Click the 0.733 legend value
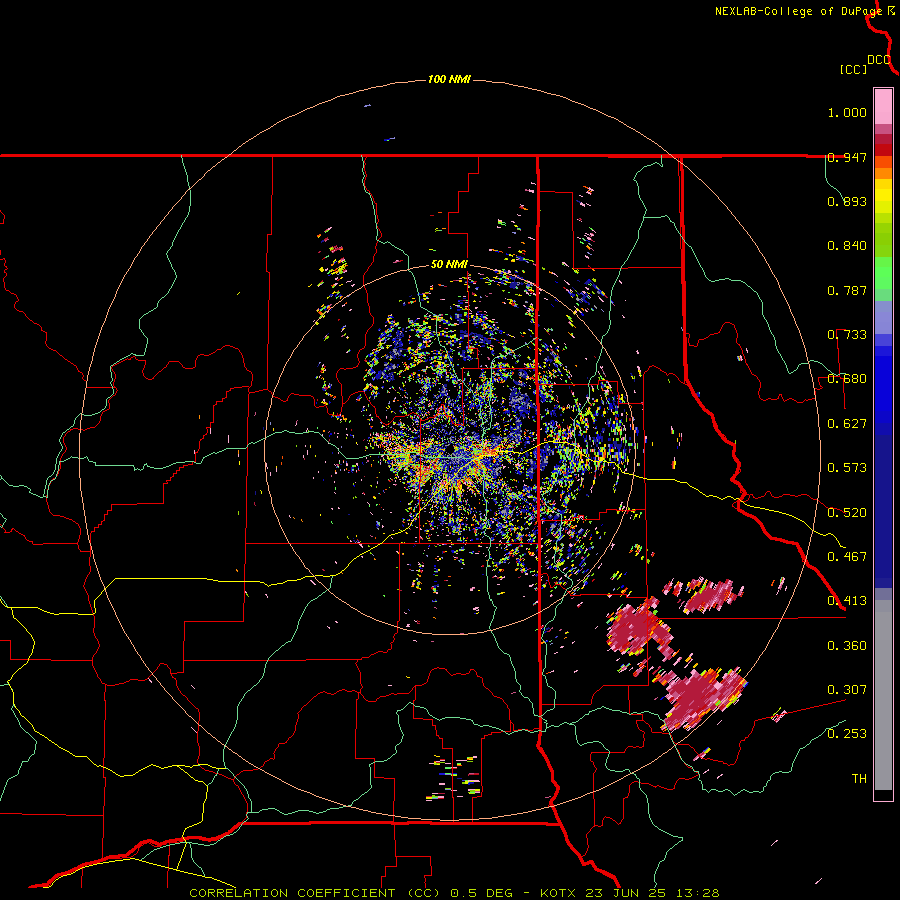Screen dimensions: 900x900 coord(847,335)
